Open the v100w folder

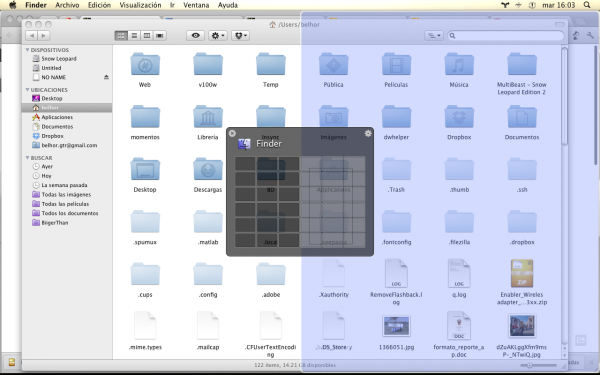click(x=208, y=64)
